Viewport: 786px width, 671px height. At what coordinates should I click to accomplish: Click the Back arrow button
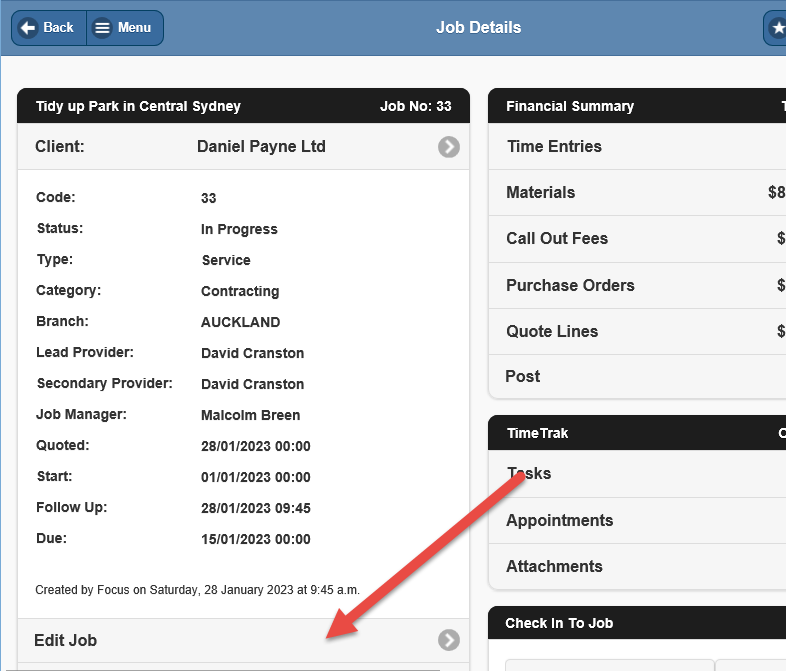coord(48,28)
